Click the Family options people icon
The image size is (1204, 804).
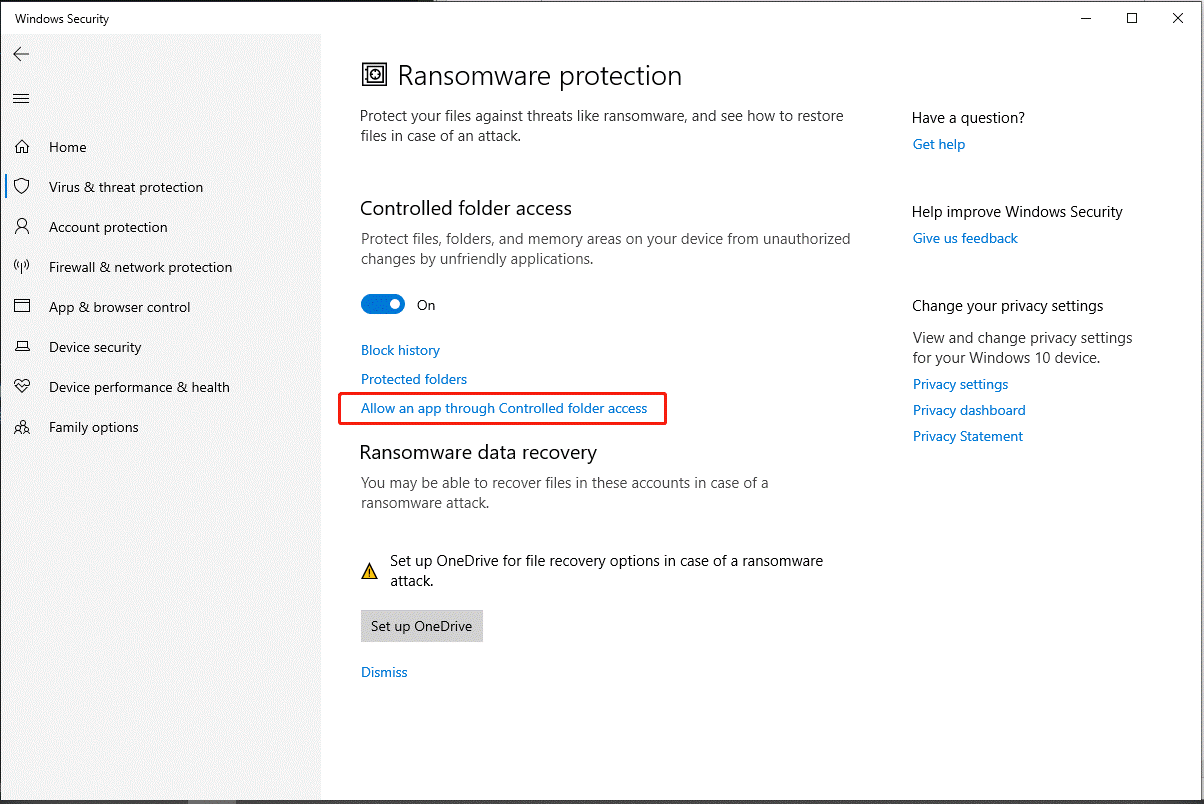point(22,427)
